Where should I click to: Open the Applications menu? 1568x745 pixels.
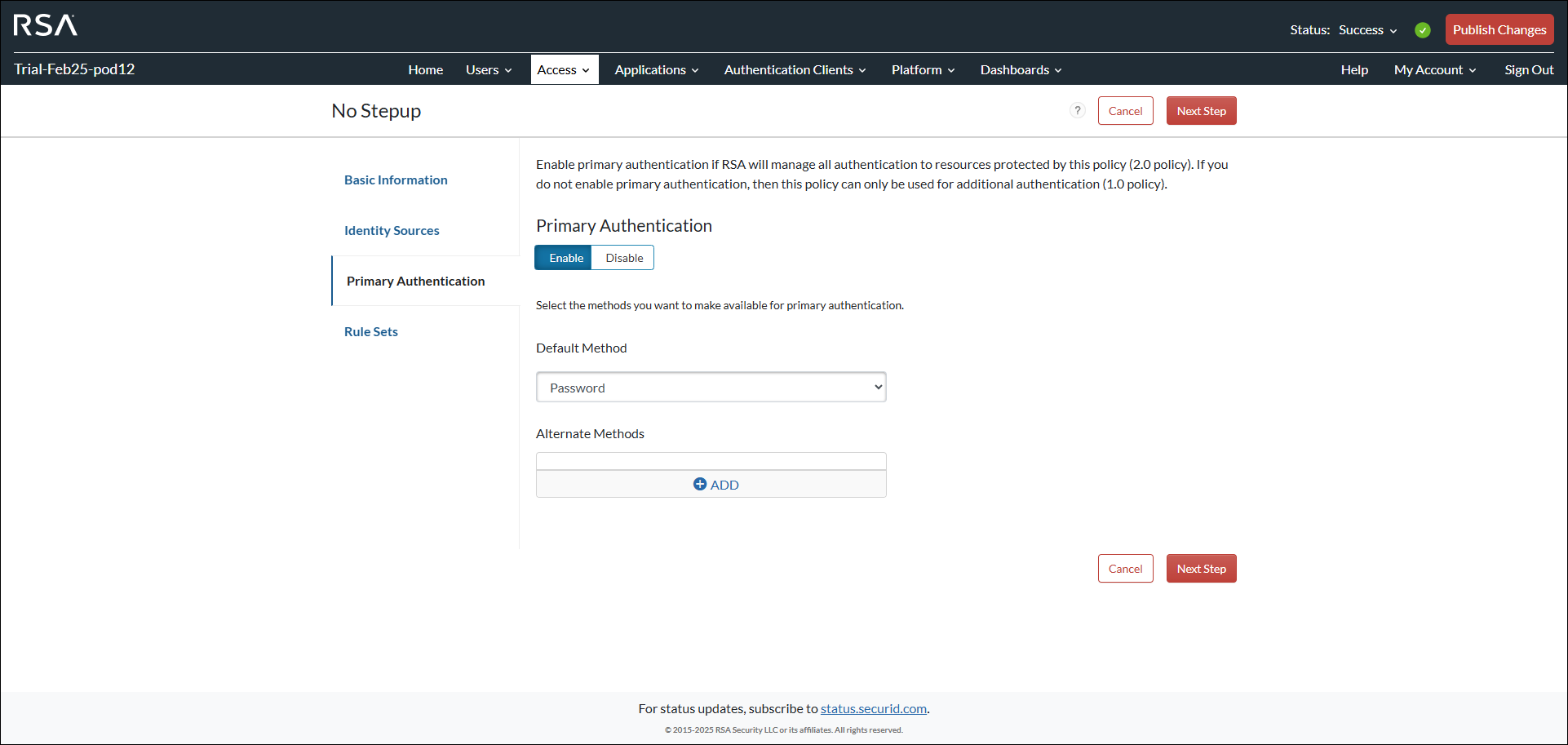[x=655, y=69]
